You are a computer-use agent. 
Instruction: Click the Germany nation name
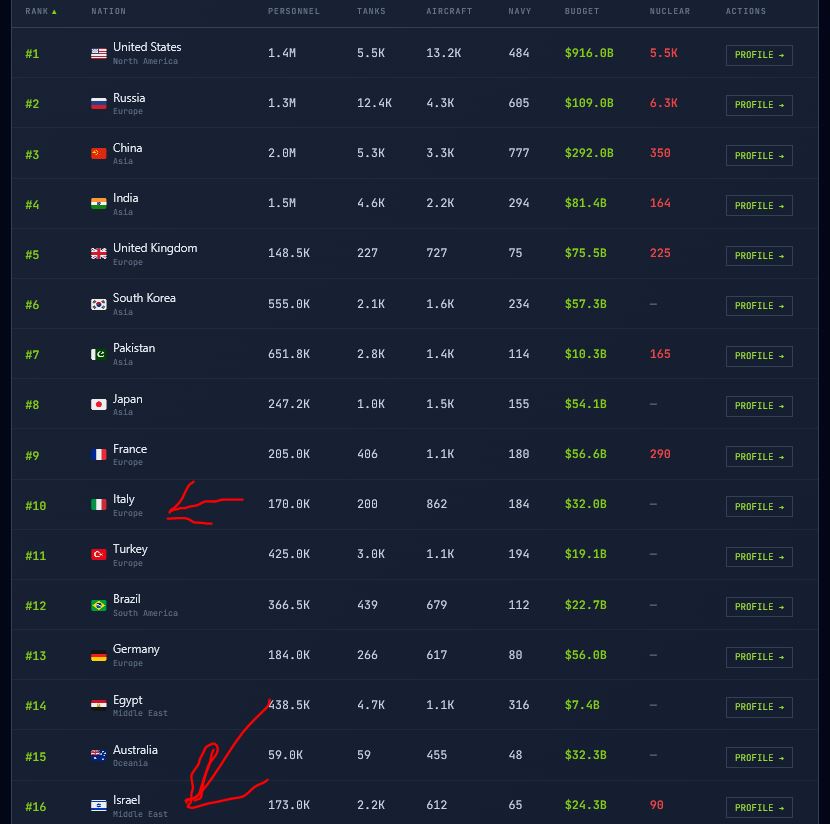coord(136,649)
